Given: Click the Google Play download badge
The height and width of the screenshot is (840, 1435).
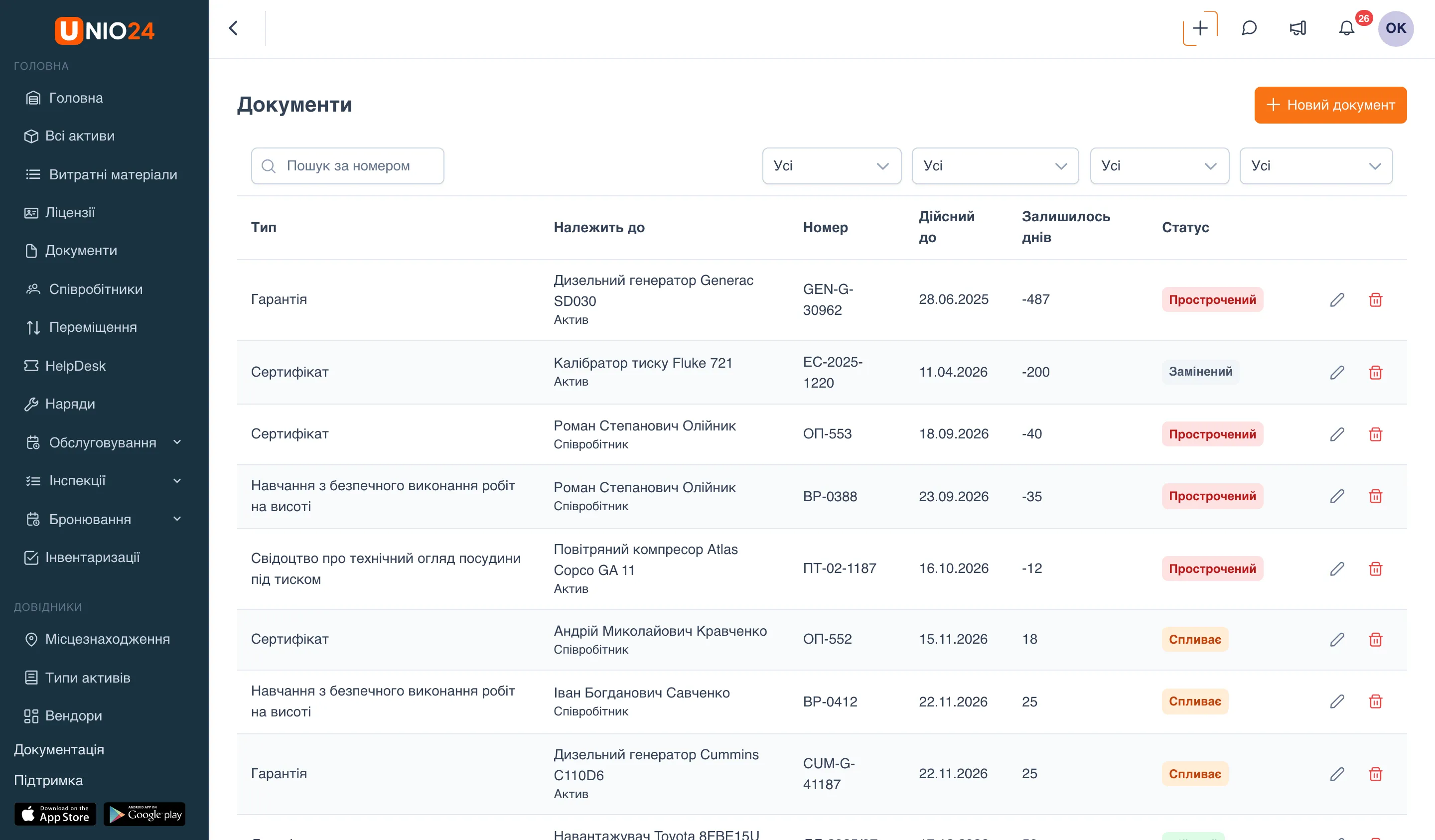Looking at the screenshot, I should 144,815.
